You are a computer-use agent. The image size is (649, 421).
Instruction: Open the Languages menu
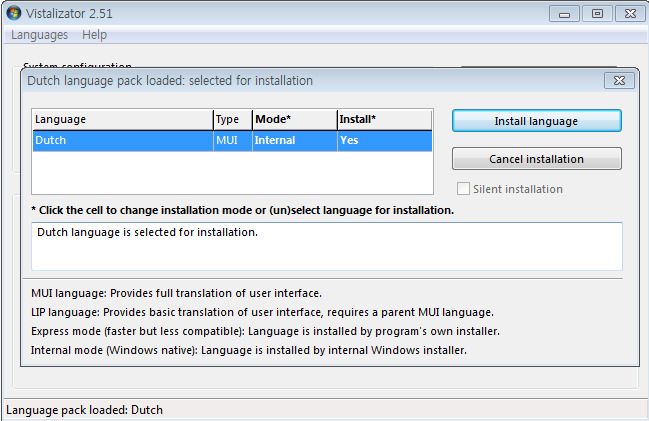point(39,35)
